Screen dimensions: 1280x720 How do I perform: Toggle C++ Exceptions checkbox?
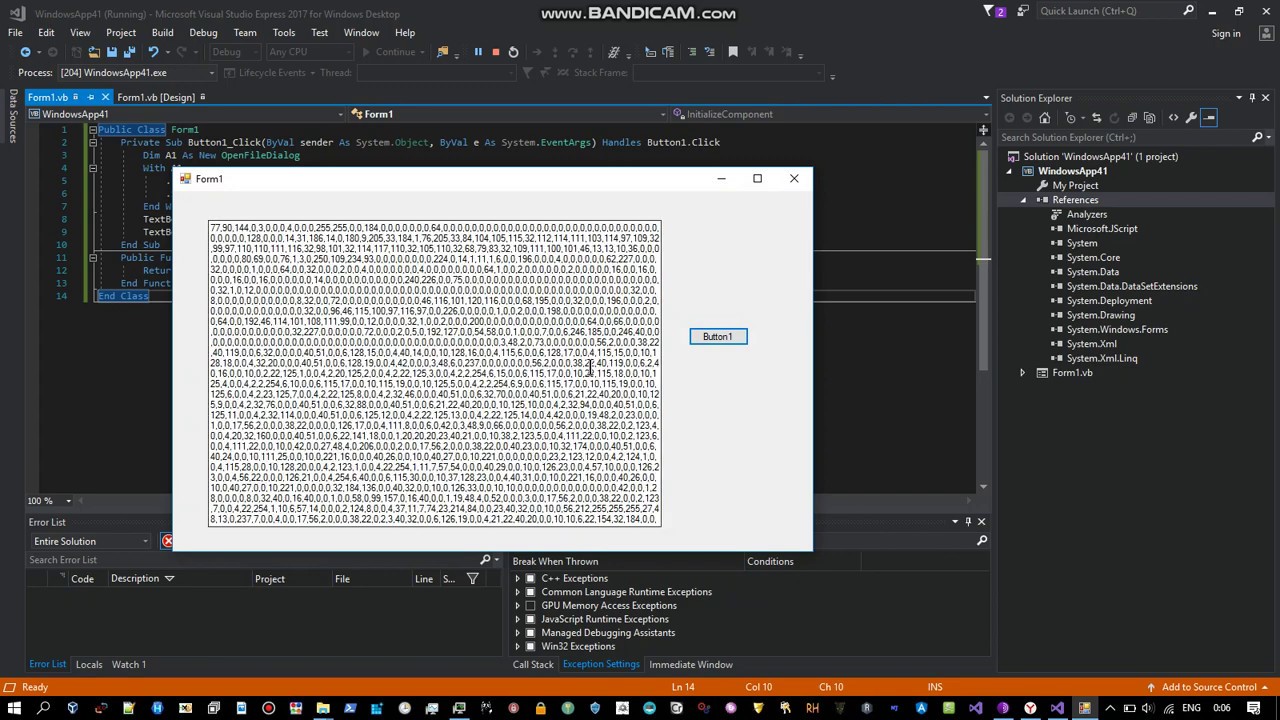[531, 579]
